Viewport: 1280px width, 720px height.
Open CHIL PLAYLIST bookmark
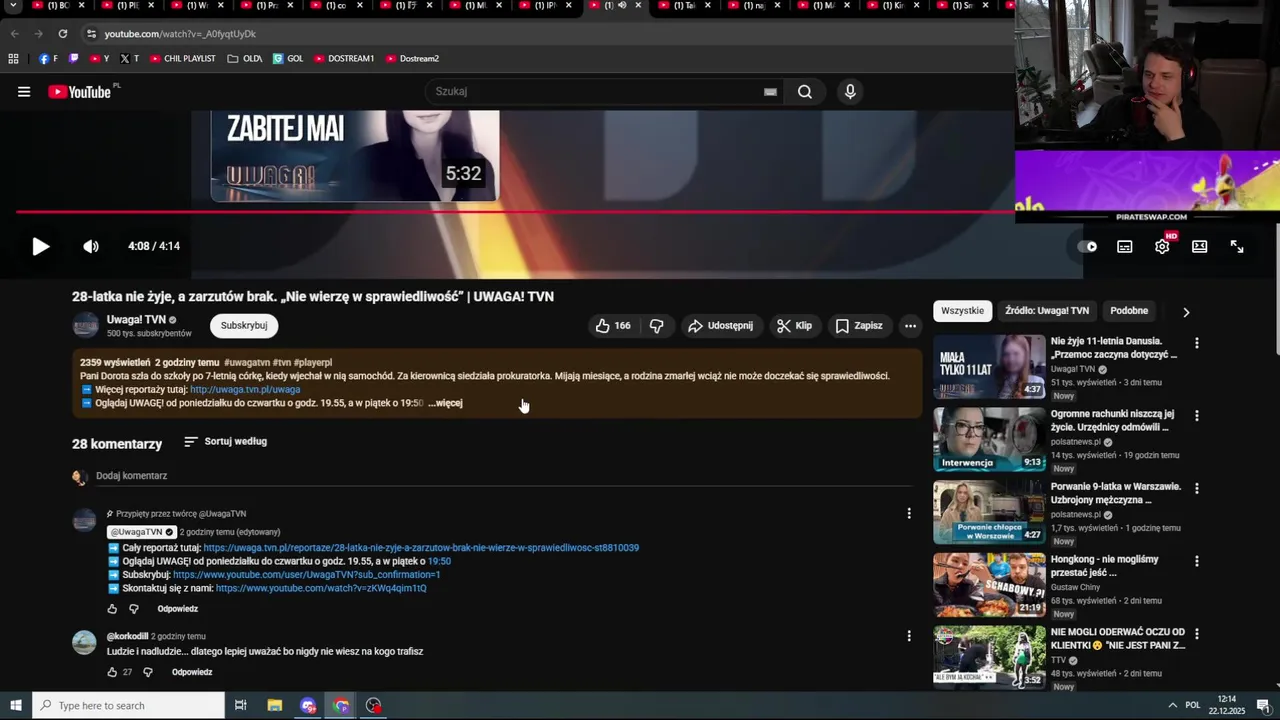coord(182,59)
